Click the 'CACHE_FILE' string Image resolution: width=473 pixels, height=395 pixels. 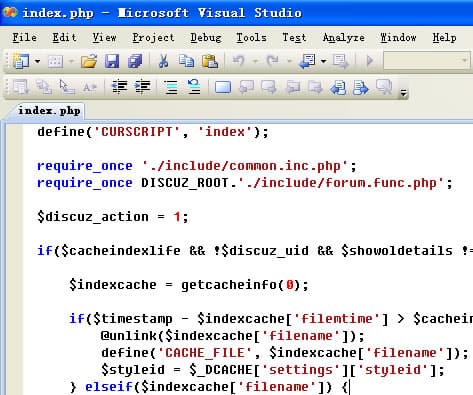click(x=205, y=353)
